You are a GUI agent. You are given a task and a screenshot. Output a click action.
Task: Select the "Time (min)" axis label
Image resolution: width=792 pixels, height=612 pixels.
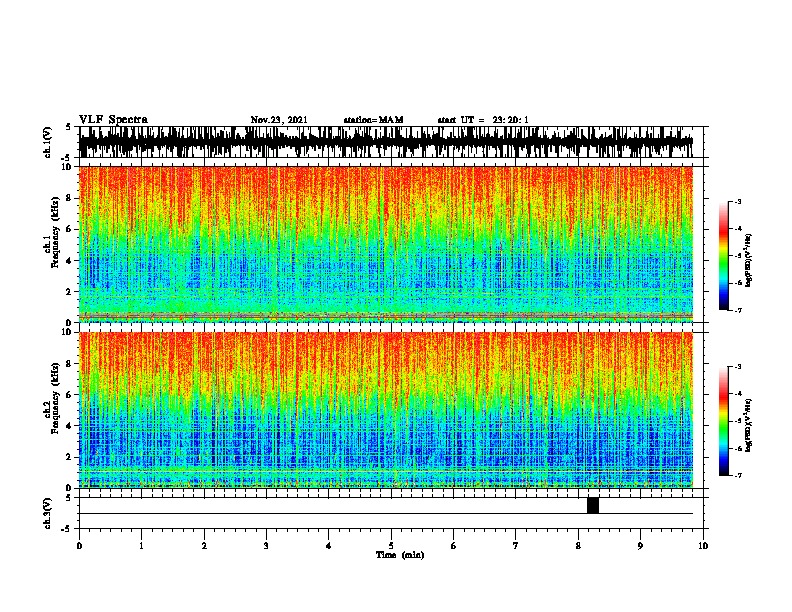pyautogui.click(x=400, y=555)
